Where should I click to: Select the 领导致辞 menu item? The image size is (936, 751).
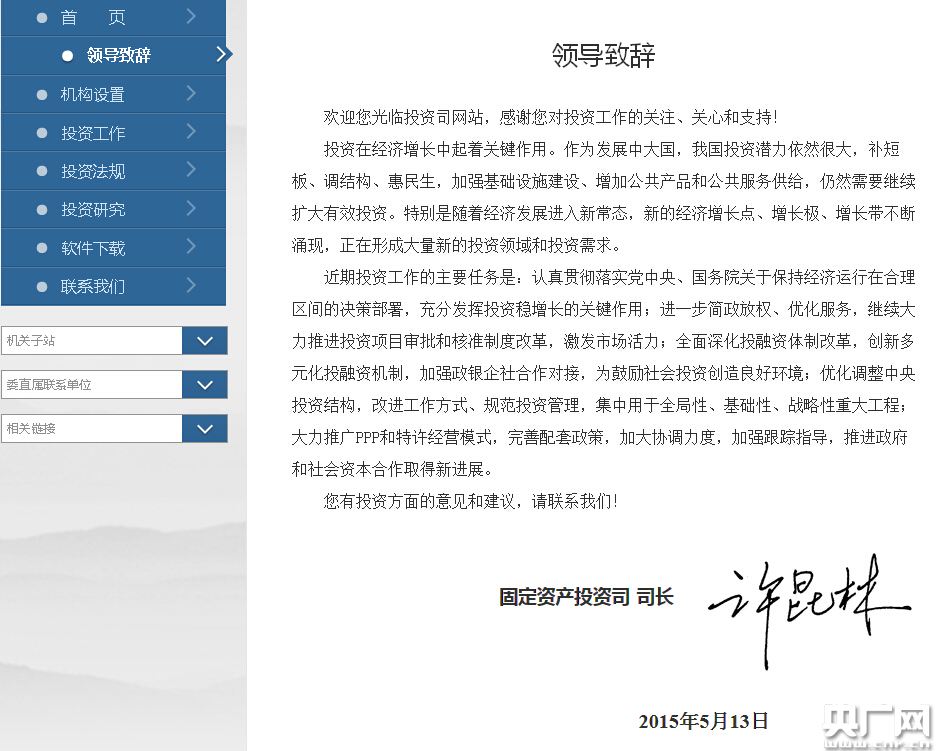(x=118, y=56)
